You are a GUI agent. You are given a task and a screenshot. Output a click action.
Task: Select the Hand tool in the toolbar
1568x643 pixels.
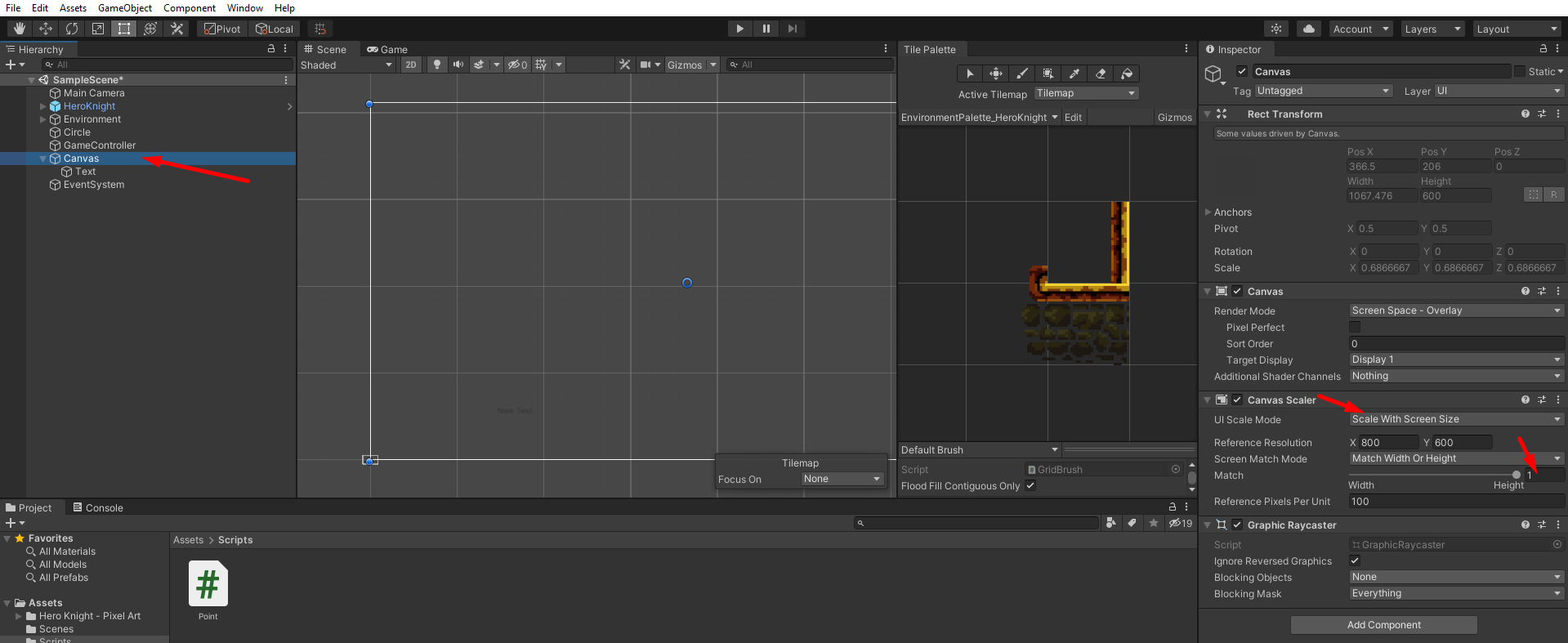point(20,29)
